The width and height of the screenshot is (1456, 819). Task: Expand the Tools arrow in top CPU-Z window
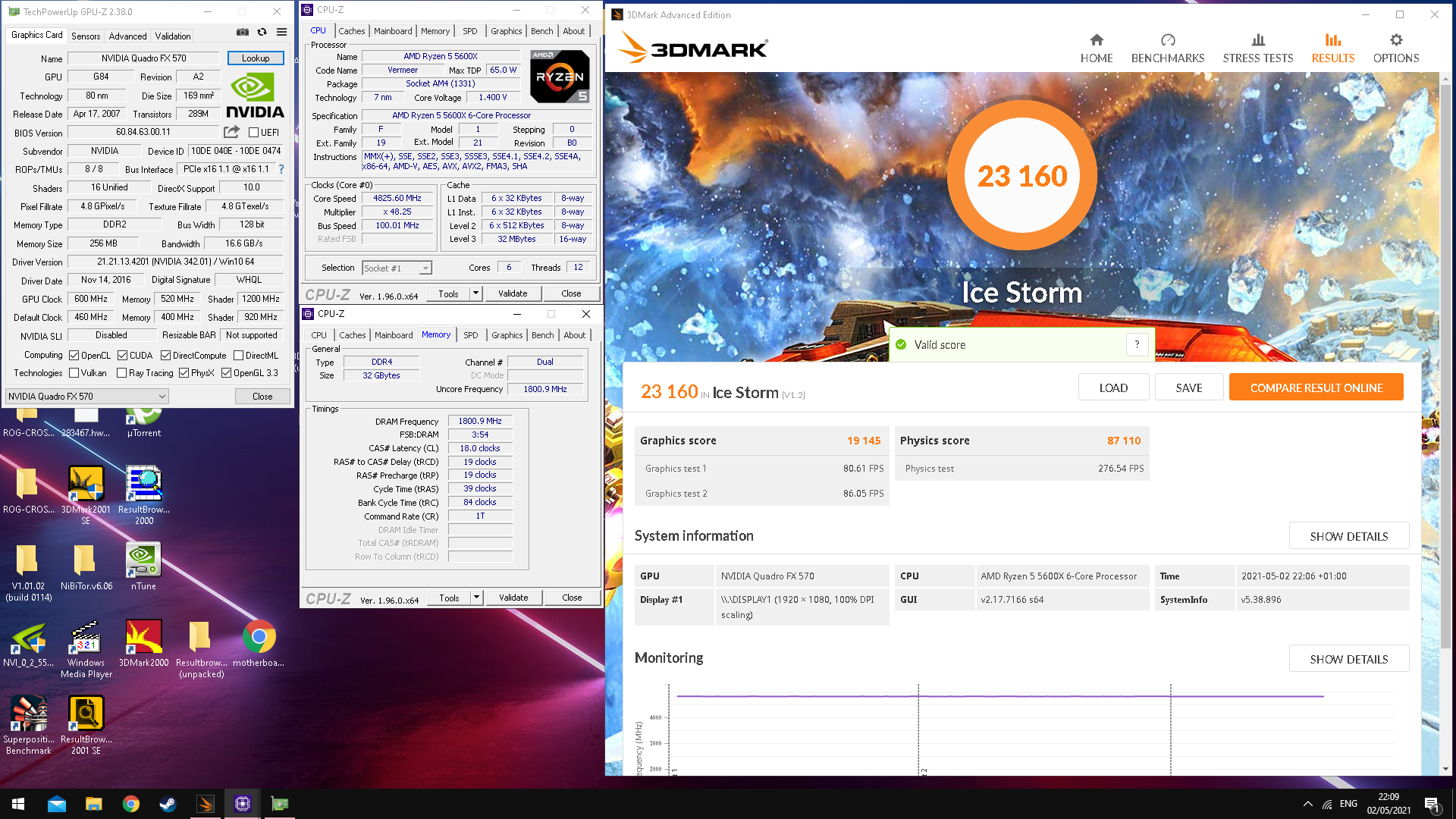(475, 293)
